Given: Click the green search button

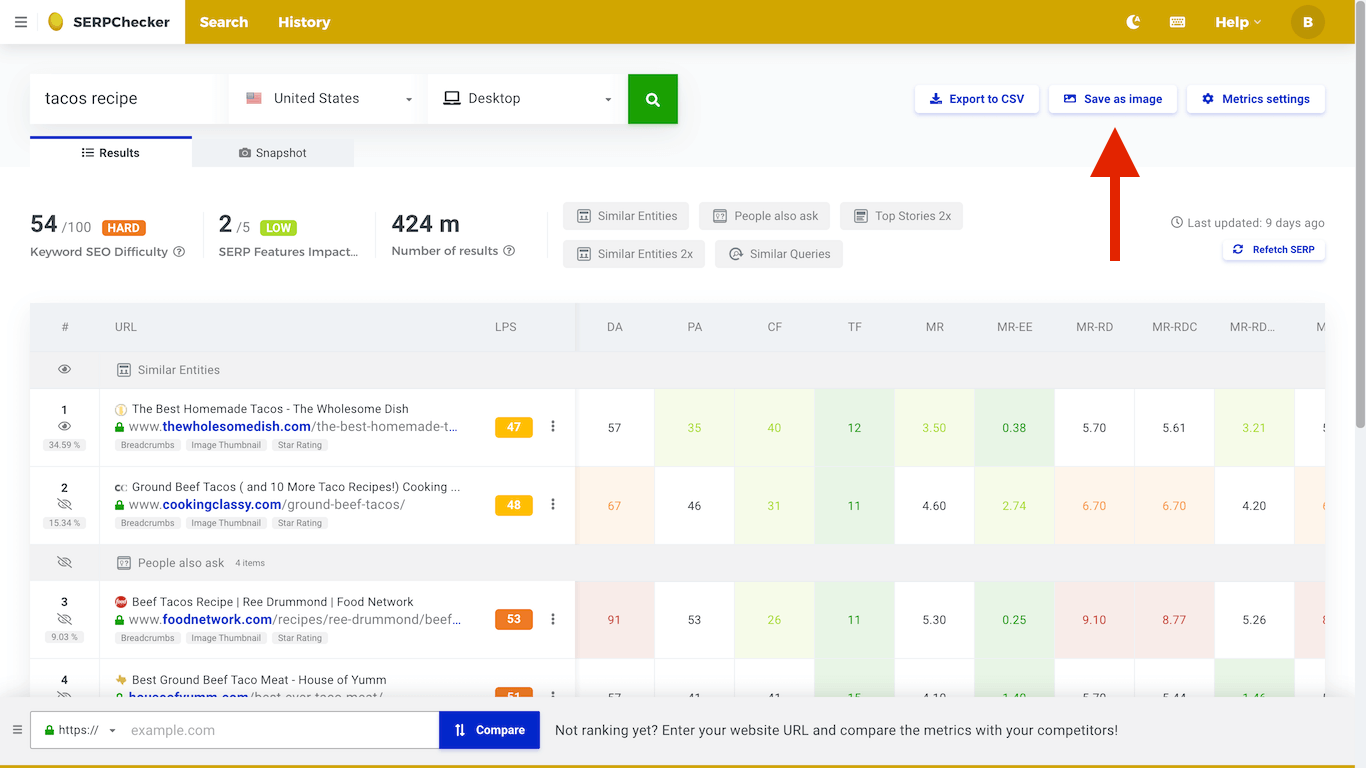Looking at the screenshot, I should 653,99.
